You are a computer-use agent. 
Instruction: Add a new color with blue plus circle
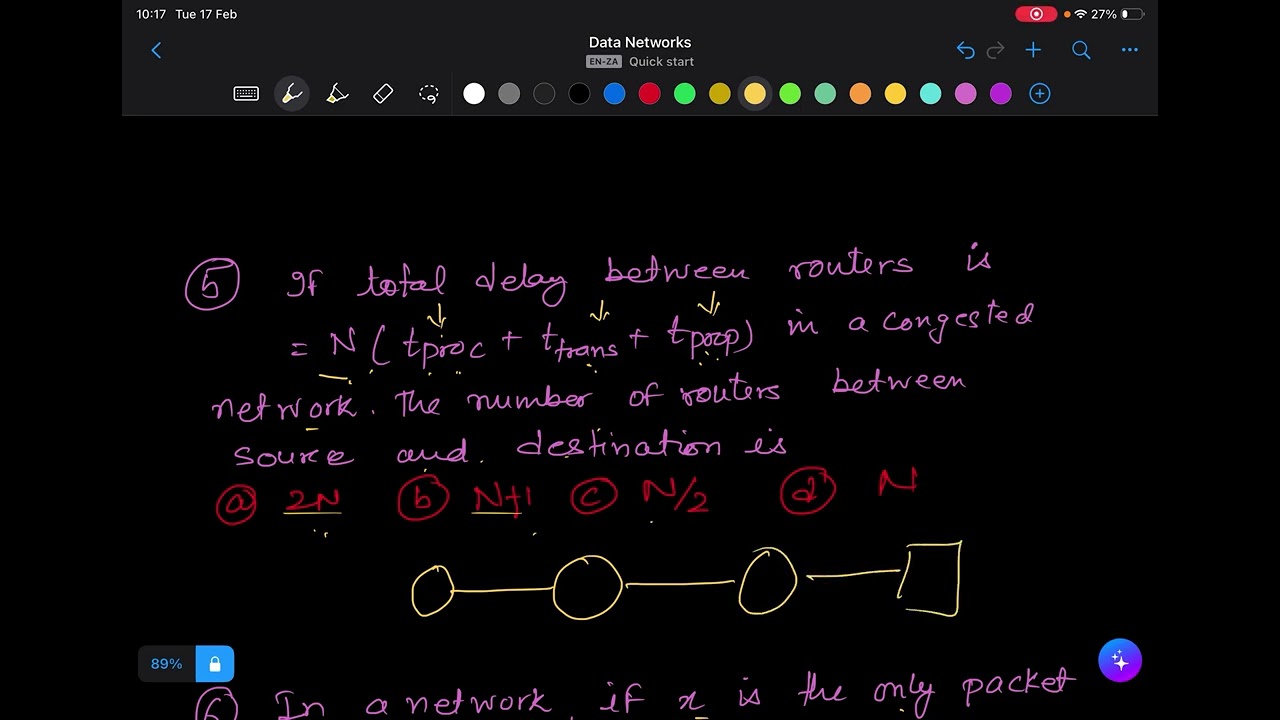point(1039,94)
